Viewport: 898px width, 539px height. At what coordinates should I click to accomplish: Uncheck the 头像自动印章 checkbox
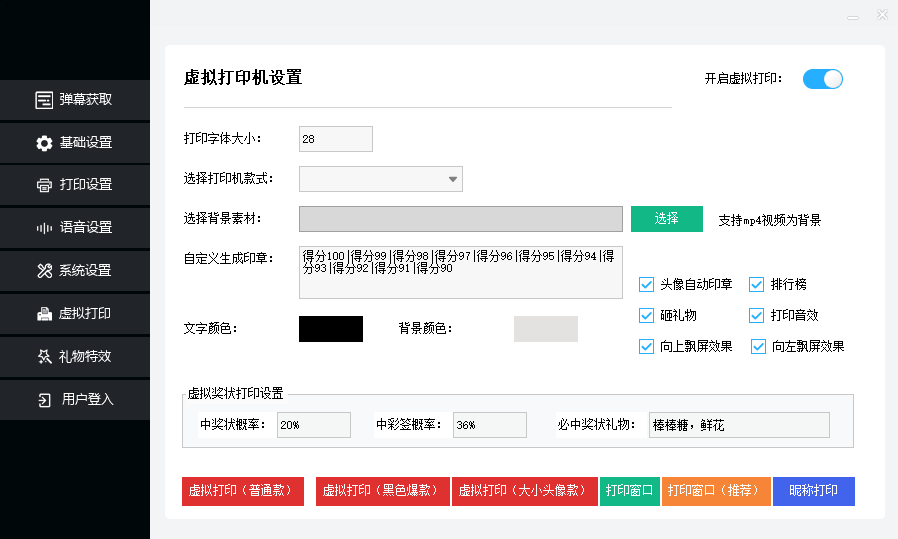coord(646,285)
